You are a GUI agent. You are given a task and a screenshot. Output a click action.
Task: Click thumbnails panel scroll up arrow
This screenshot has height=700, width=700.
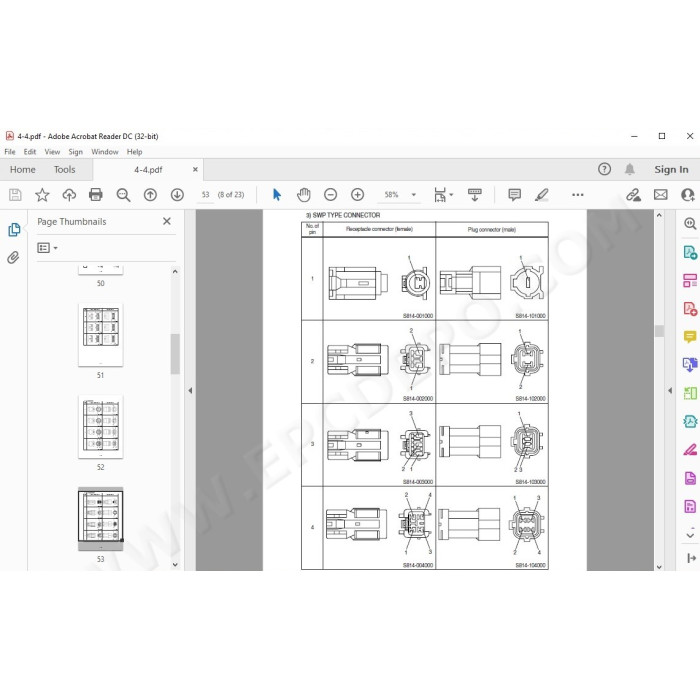(175, 271)
